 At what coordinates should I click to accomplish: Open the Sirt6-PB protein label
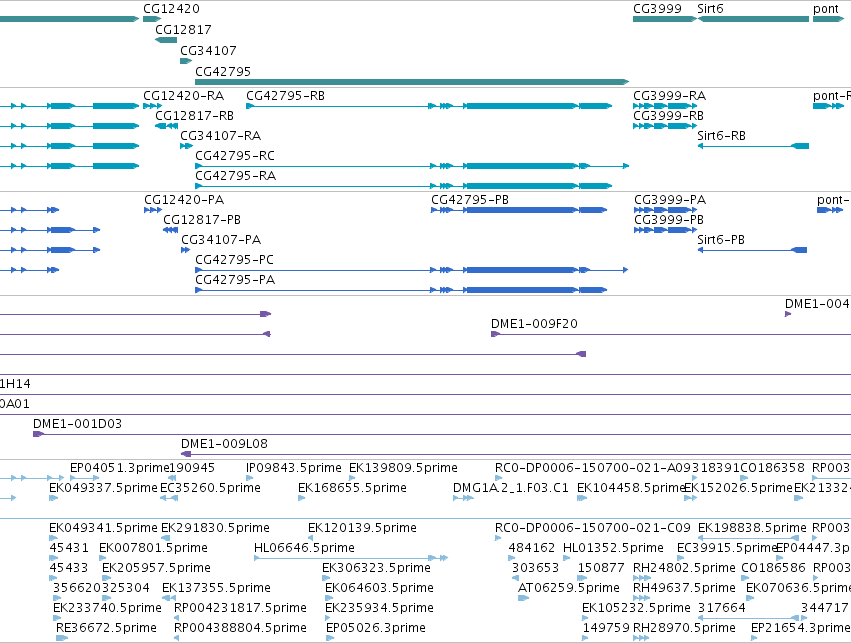point(721,240)
